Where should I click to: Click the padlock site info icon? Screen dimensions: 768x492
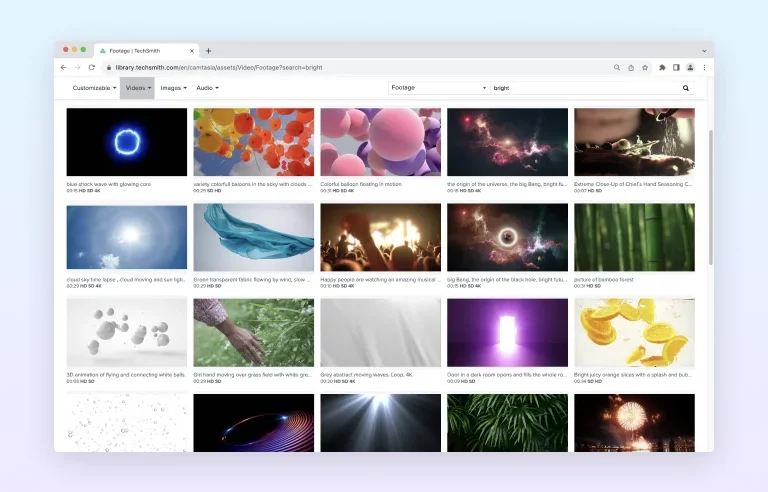[109, 68]
